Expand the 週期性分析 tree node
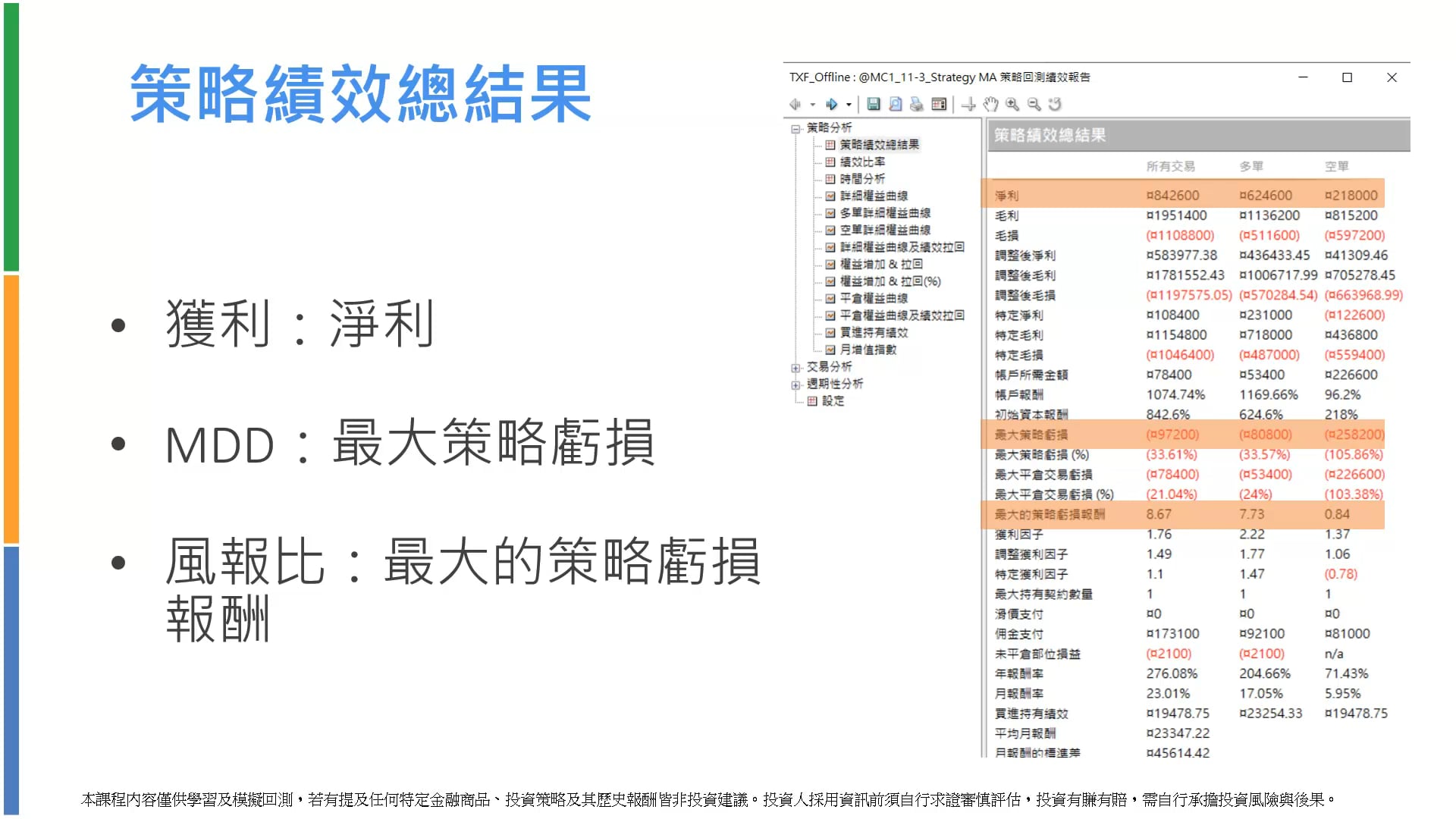 coord(795,385)
